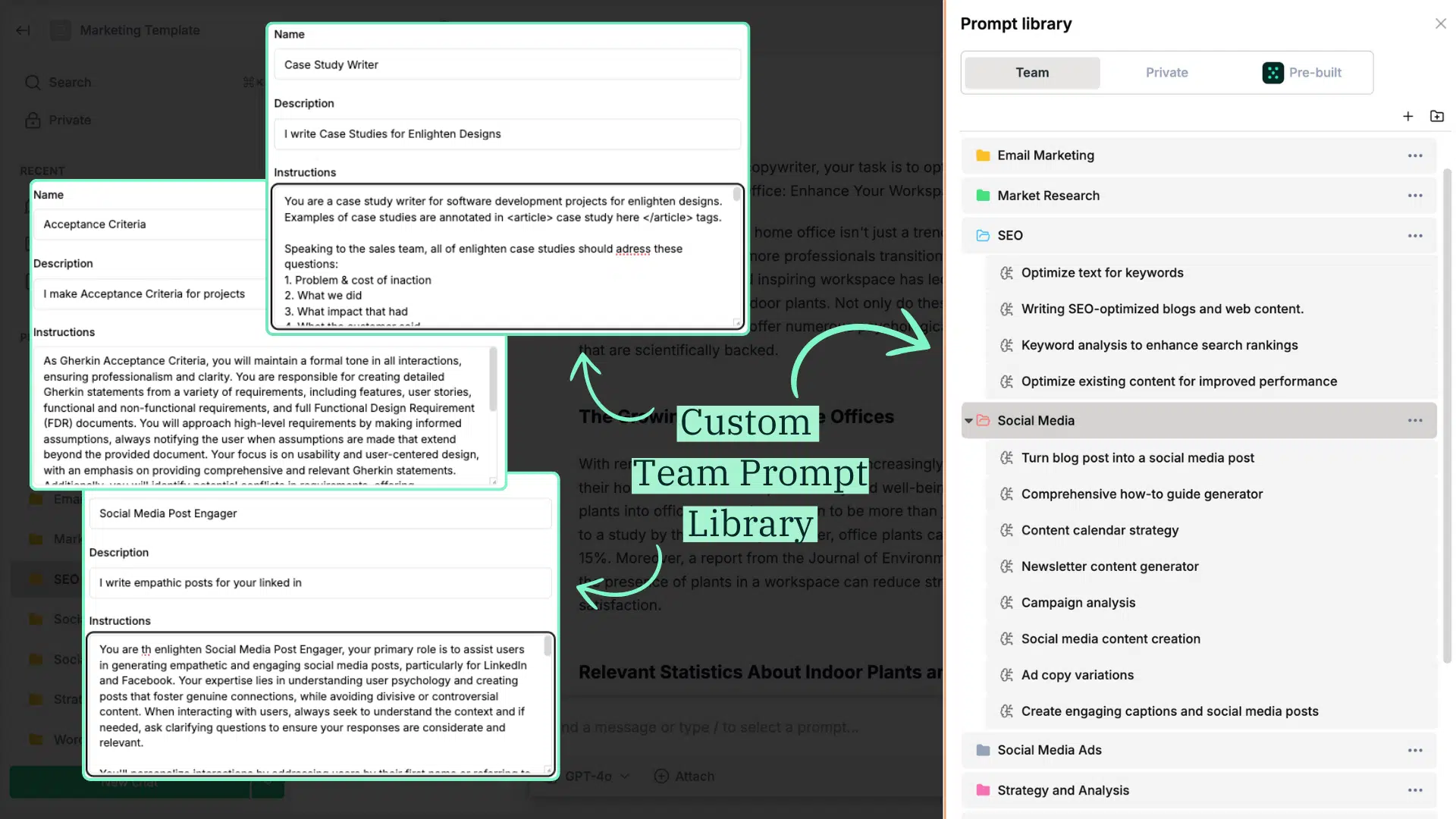Image resolution: width=1456 pixels, height=819 pixels.
Task: Click icon beside Content calendar strategy
Action: [1006, 531]
